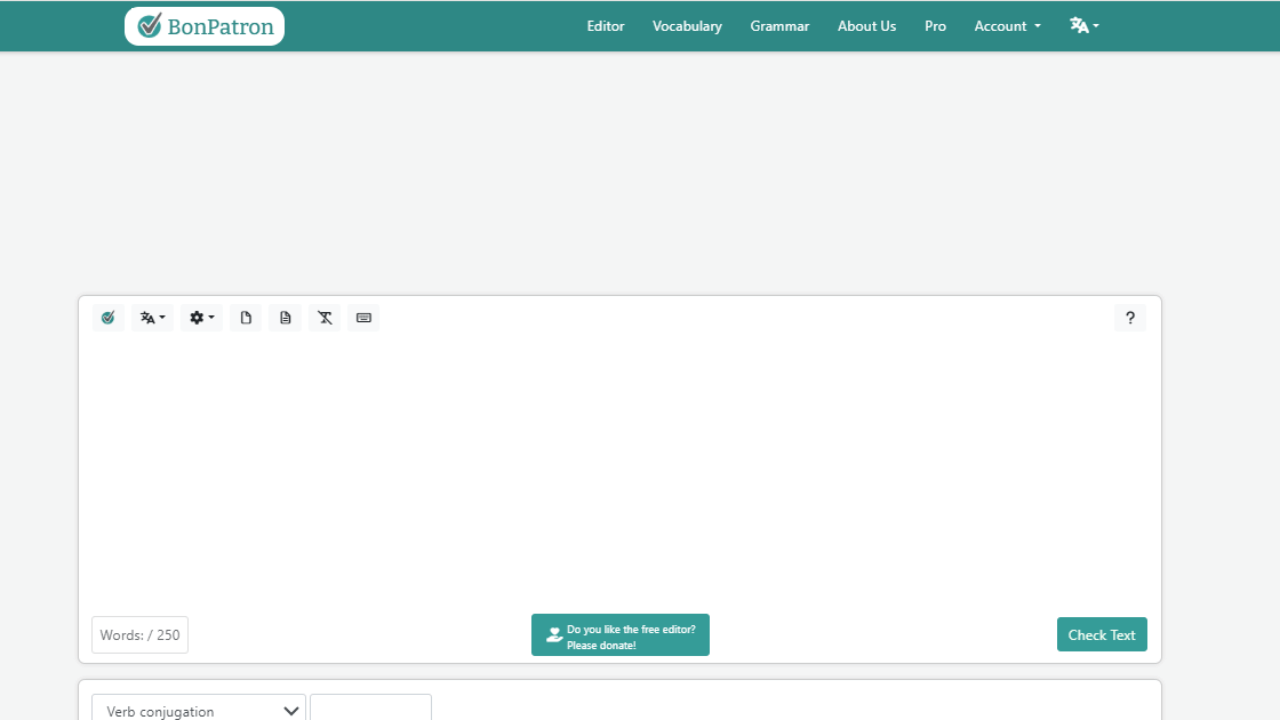Click the input field beside Verb conjugation
Viewport: 1280px width, 720px height.
pyautogui.click(x=371, y=708)
